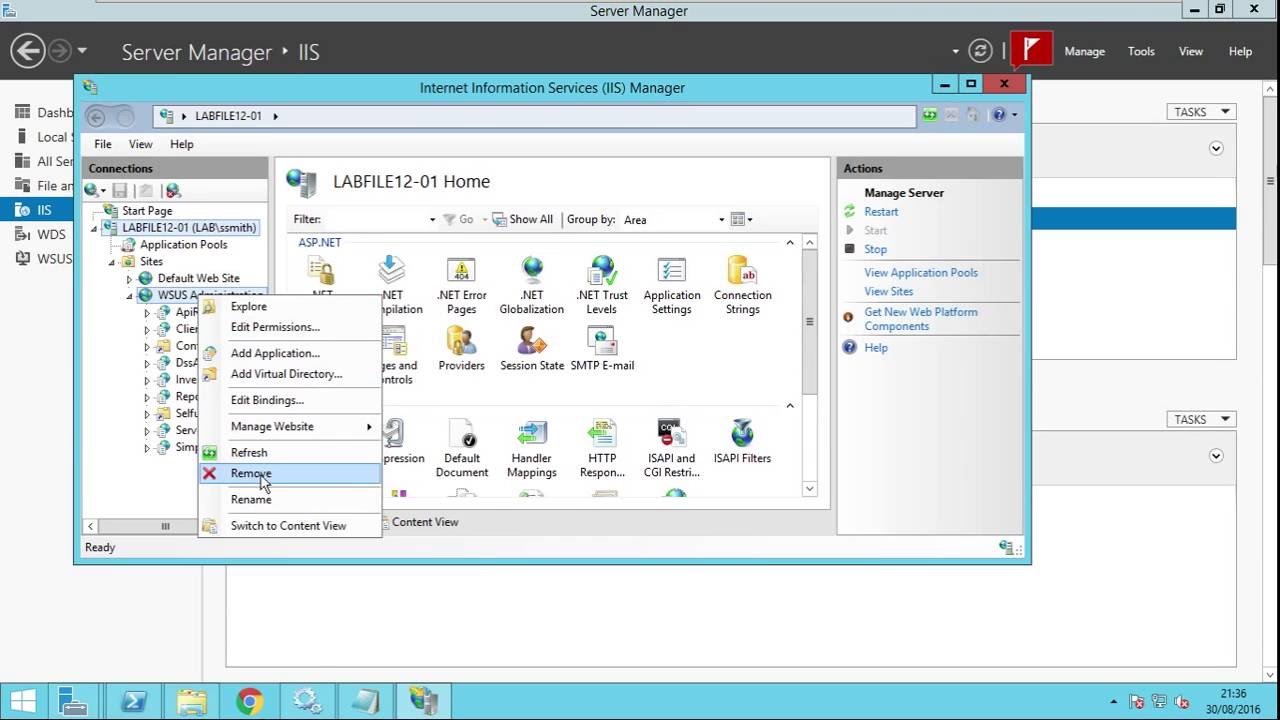Open Application Settings feature icon
The height and width of the screenshot is (720, 1280).
[x=672, y=285]
